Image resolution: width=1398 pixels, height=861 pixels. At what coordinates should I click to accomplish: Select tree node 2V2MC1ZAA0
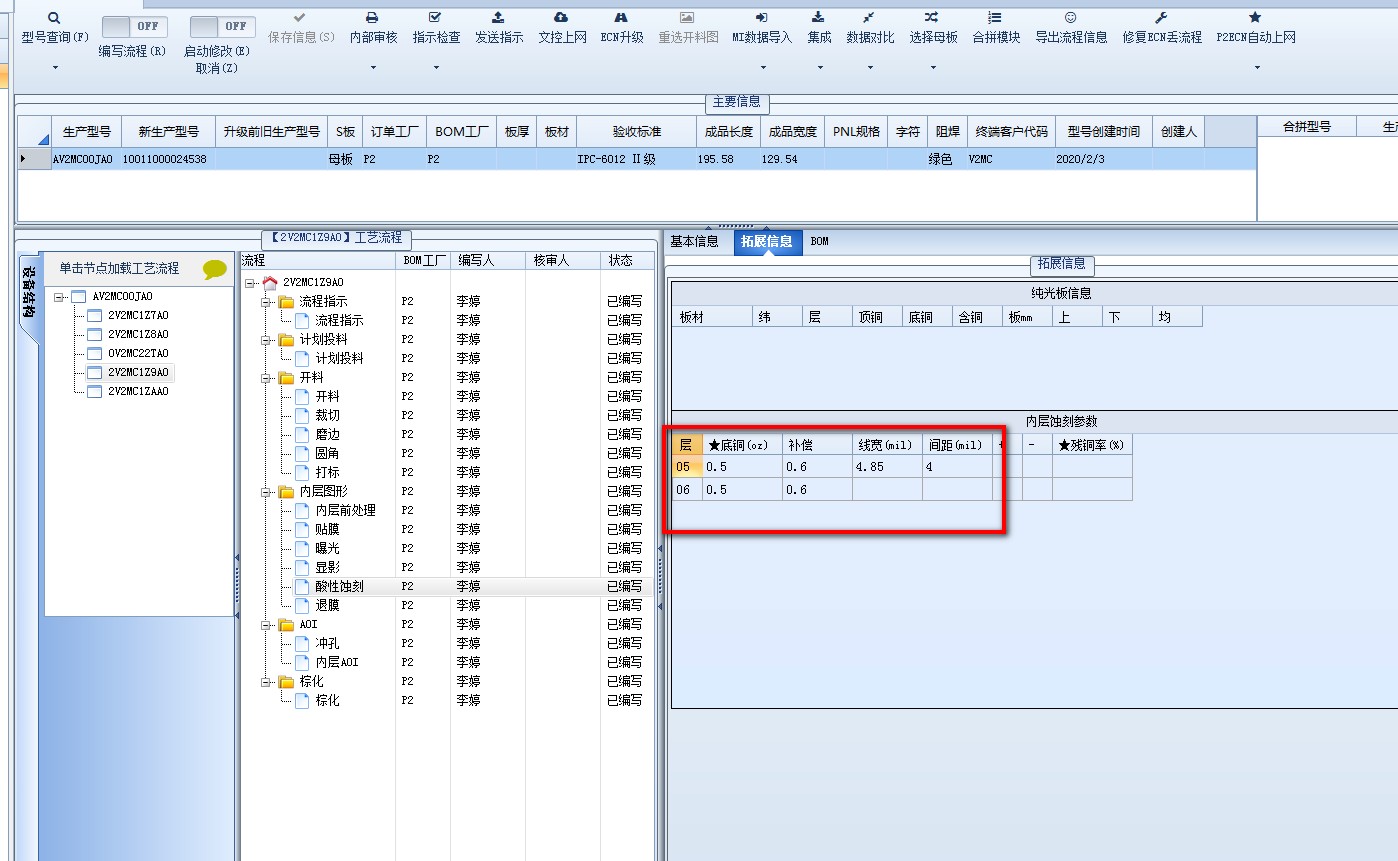[x=138, y=392]
